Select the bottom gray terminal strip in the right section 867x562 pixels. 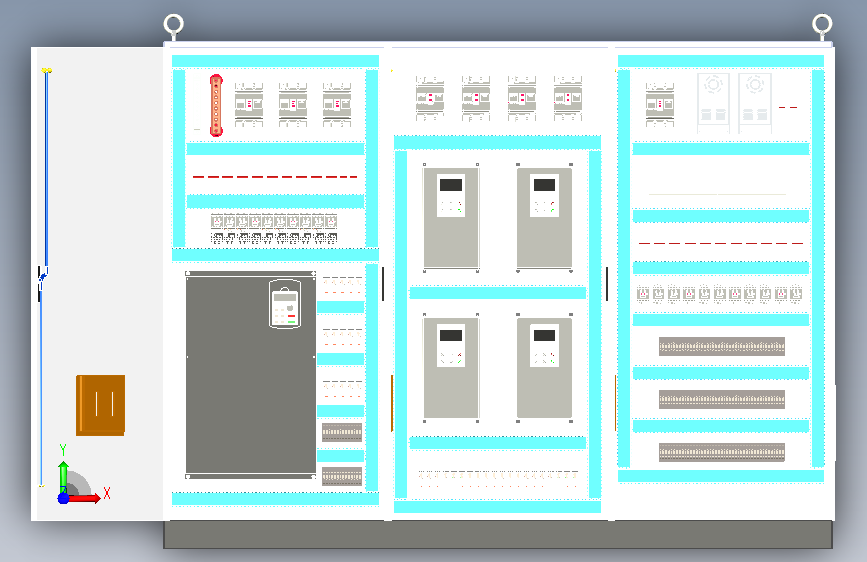click(722, 452)
